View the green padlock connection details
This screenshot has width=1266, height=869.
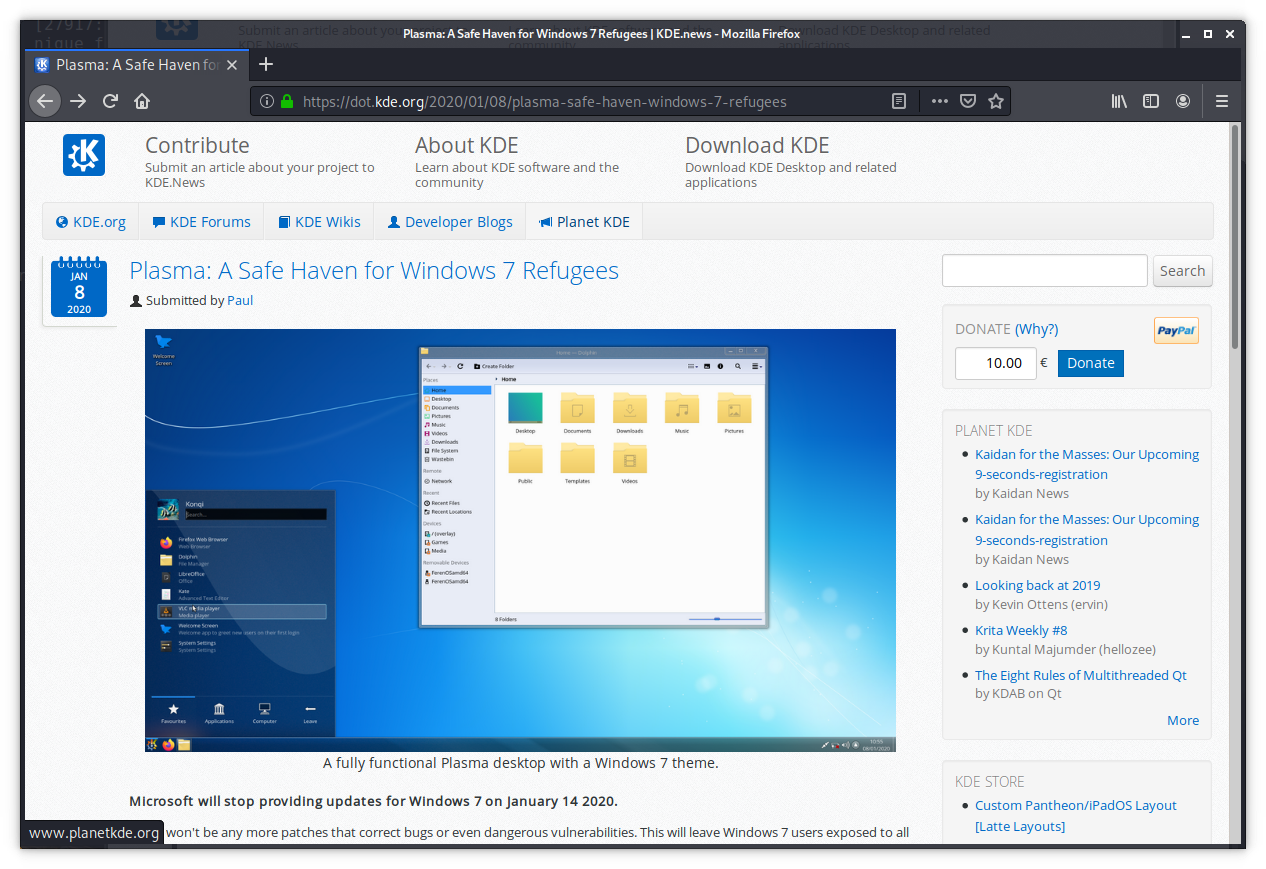tap(287, 101)
